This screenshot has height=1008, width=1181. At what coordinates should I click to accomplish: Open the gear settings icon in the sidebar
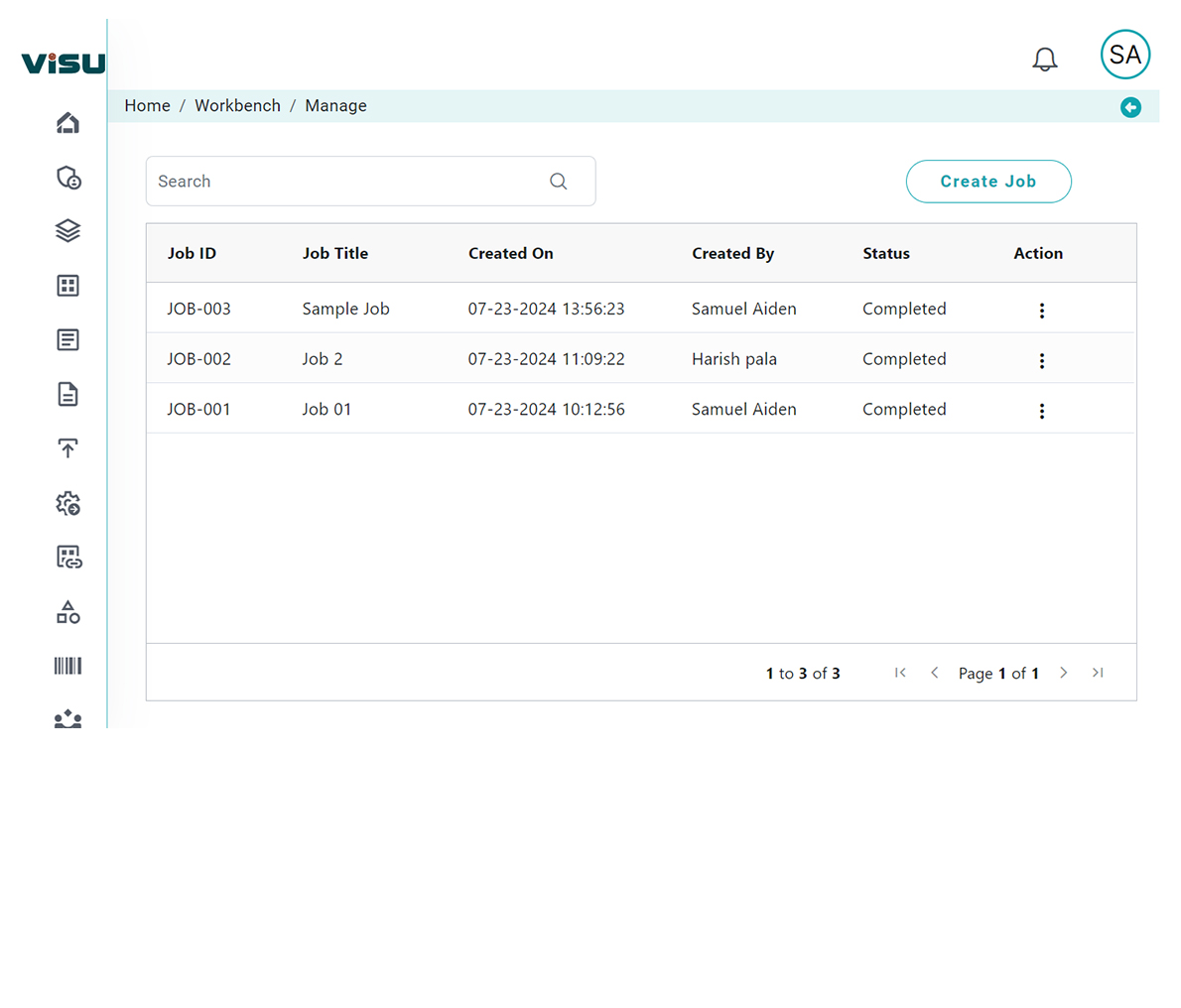[67, 504]
